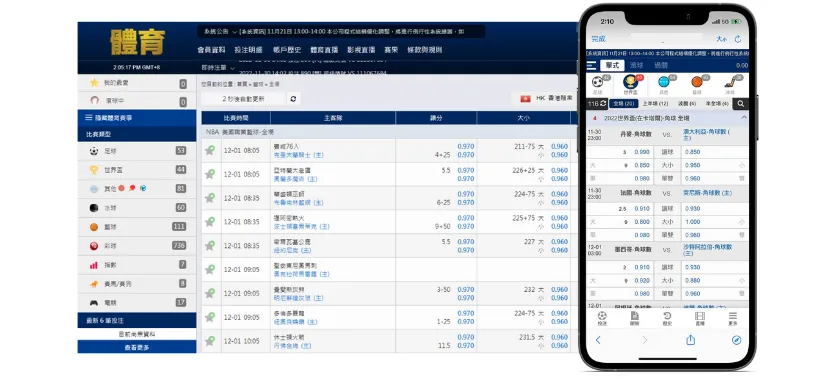Tap 'Done' (完成) on the phone browser
Image resolution: width=818 pixels, height=379 pixels.
[x=598, y=39]
